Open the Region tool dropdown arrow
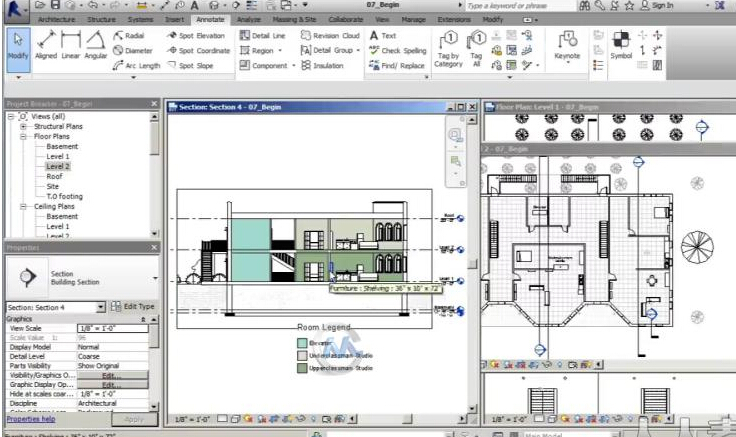 pos(278,51)
